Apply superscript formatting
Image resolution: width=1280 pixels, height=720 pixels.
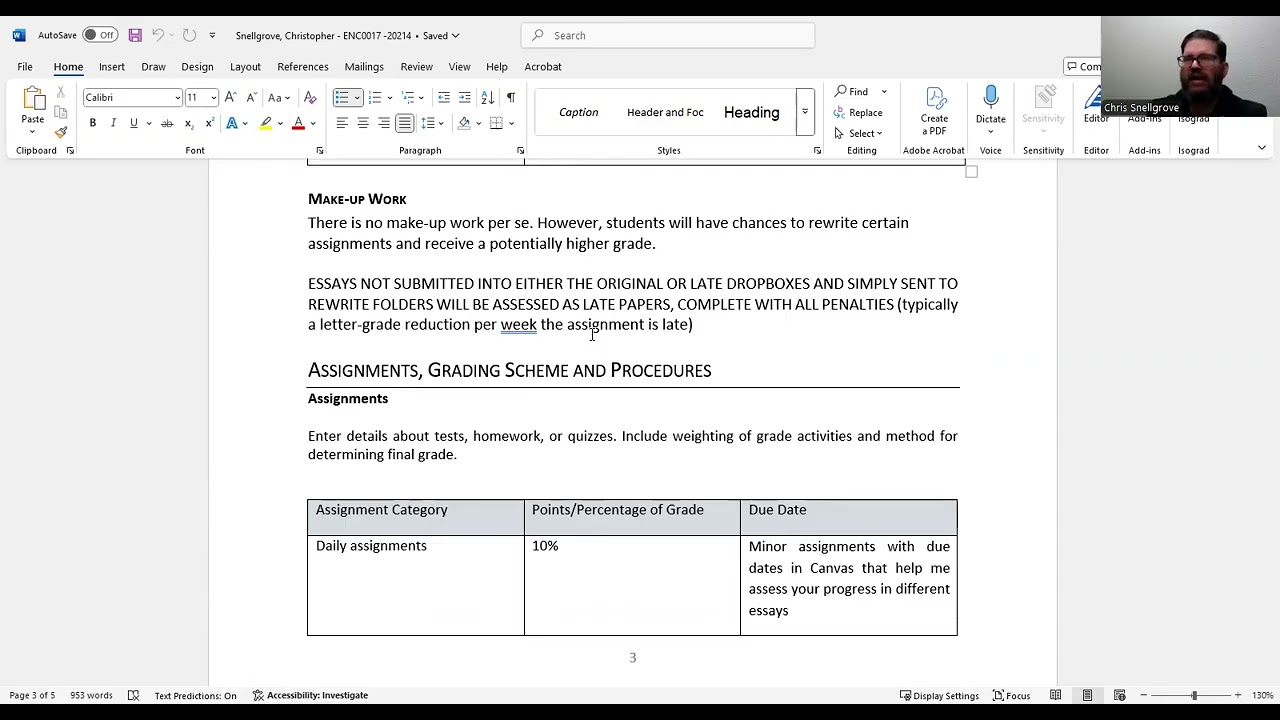[x=209, y=123]
